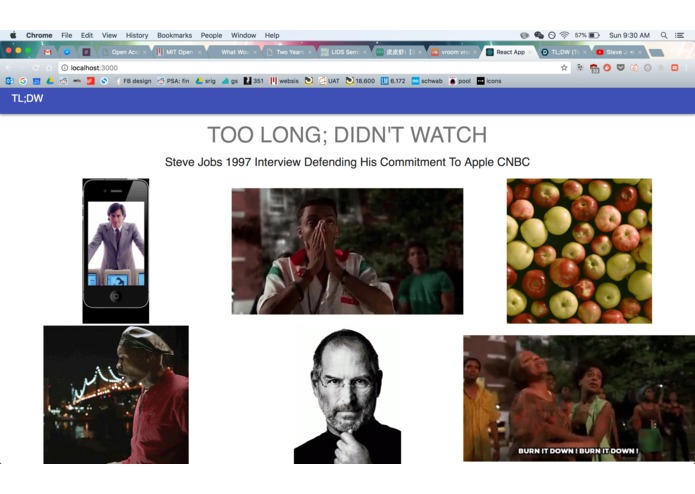Image resolution: width=695 pixels, height=494 pixels.
Task: Open the Window menu
Action: (x=243, y=35)
